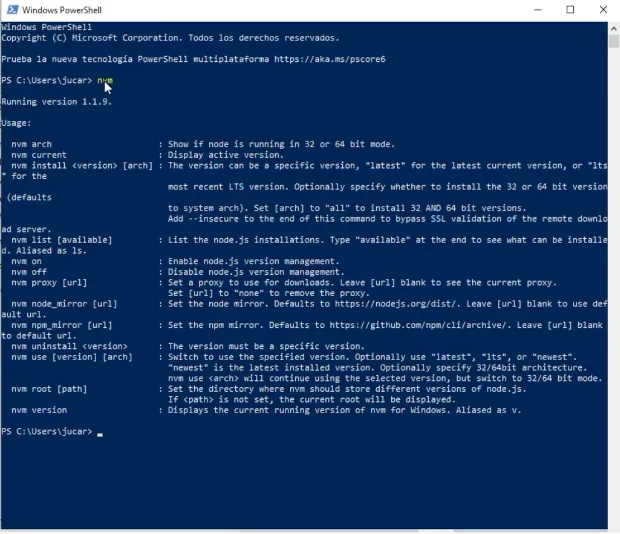Click 'nvm version' command text
Screen dimensions: 620x534
point(39,410)
